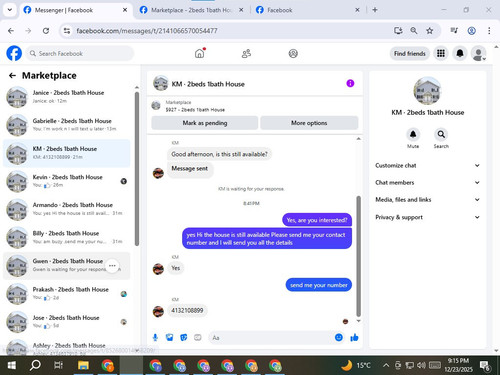The height and width of the screenshot is (375, 500).
Task: Open the Facebook menu grid icon
Action: tap(441, 53)
